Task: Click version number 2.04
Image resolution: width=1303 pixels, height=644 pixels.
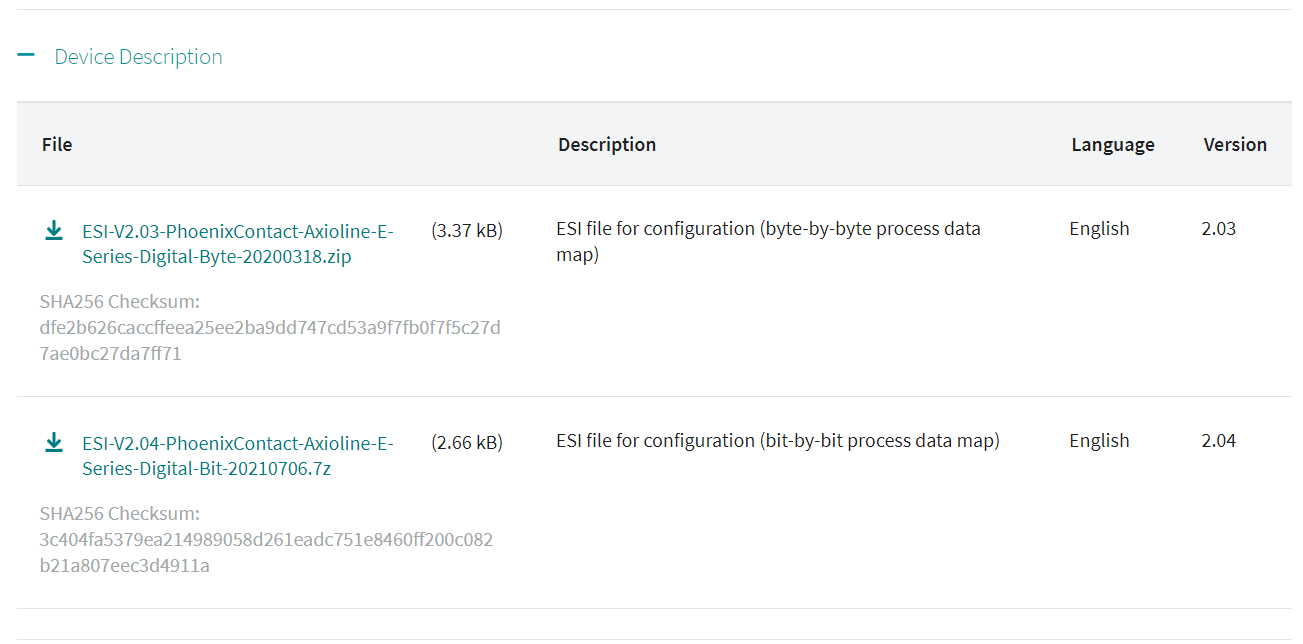Action: [1219, 441]
